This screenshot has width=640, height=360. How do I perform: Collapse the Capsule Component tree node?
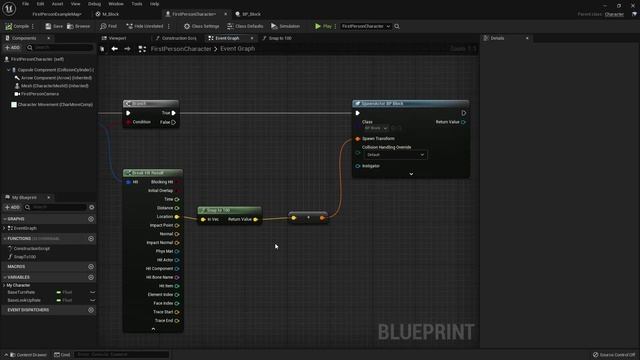point(8,70)
